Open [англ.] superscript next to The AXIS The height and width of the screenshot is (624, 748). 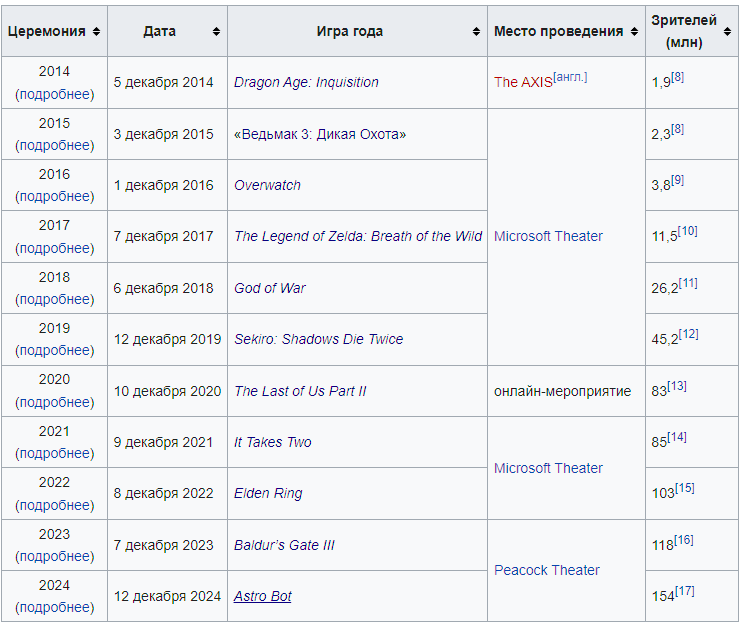[570, 77]
